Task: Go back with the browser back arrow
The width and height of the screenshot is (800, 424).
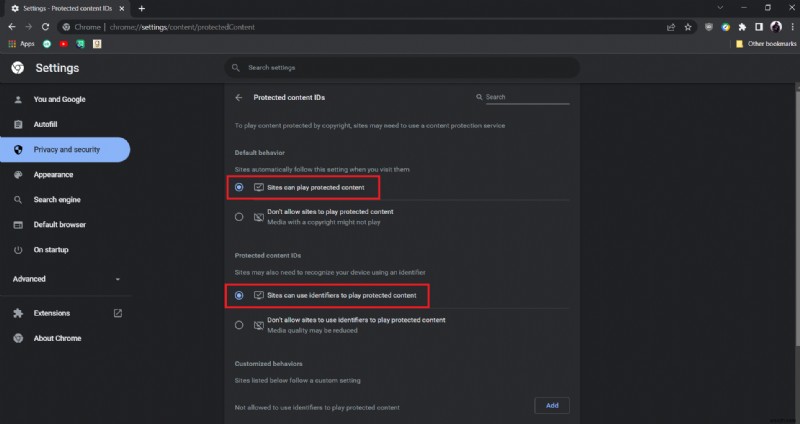Action: (x=12, y=27)
